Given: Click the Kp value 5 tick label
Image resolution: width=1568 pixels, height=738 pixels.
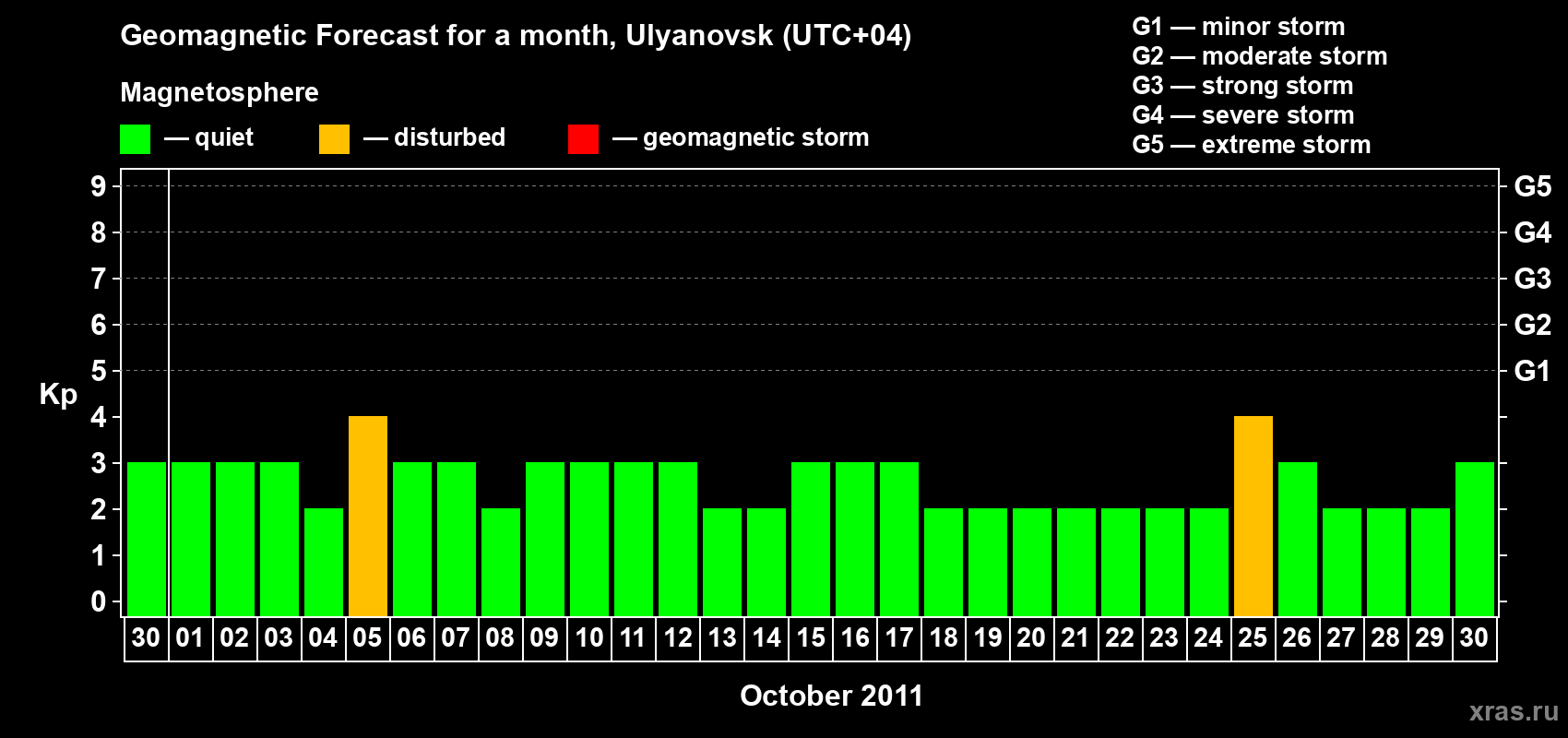Looking at the screenshot, I should (x=99, y=371).
